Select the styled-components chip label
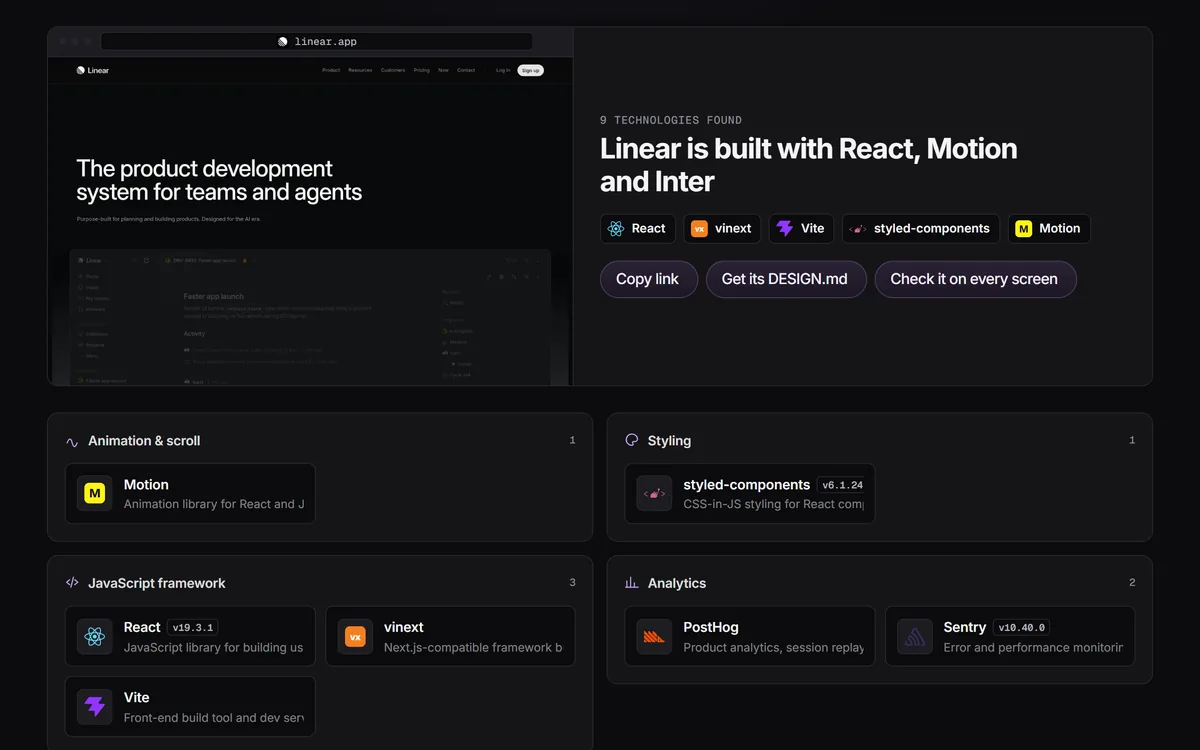The height and width of the screenshot is (750, 1200). [932, 228]
